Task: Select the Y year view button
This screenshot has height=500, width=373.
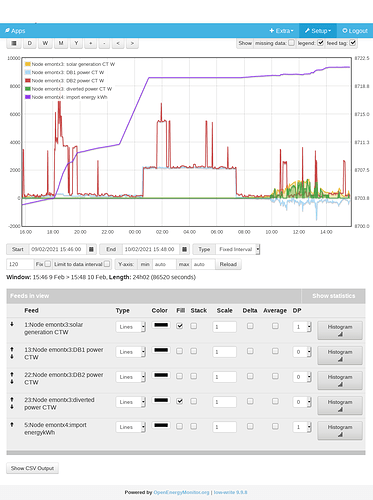Action: pyautogui.click(x=76, y=43)
